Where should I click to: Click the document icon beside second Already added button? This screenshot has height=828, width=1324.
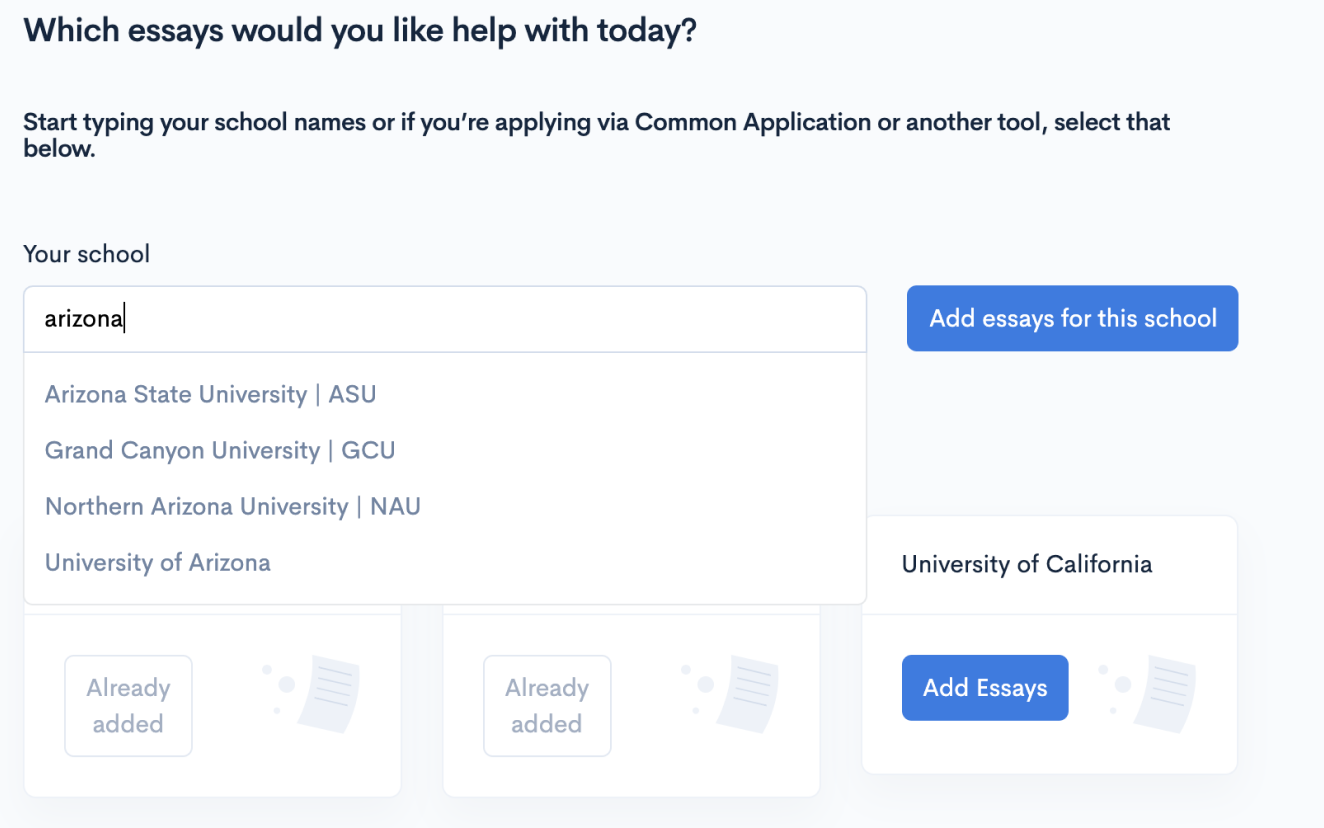(x=745, y=688)
